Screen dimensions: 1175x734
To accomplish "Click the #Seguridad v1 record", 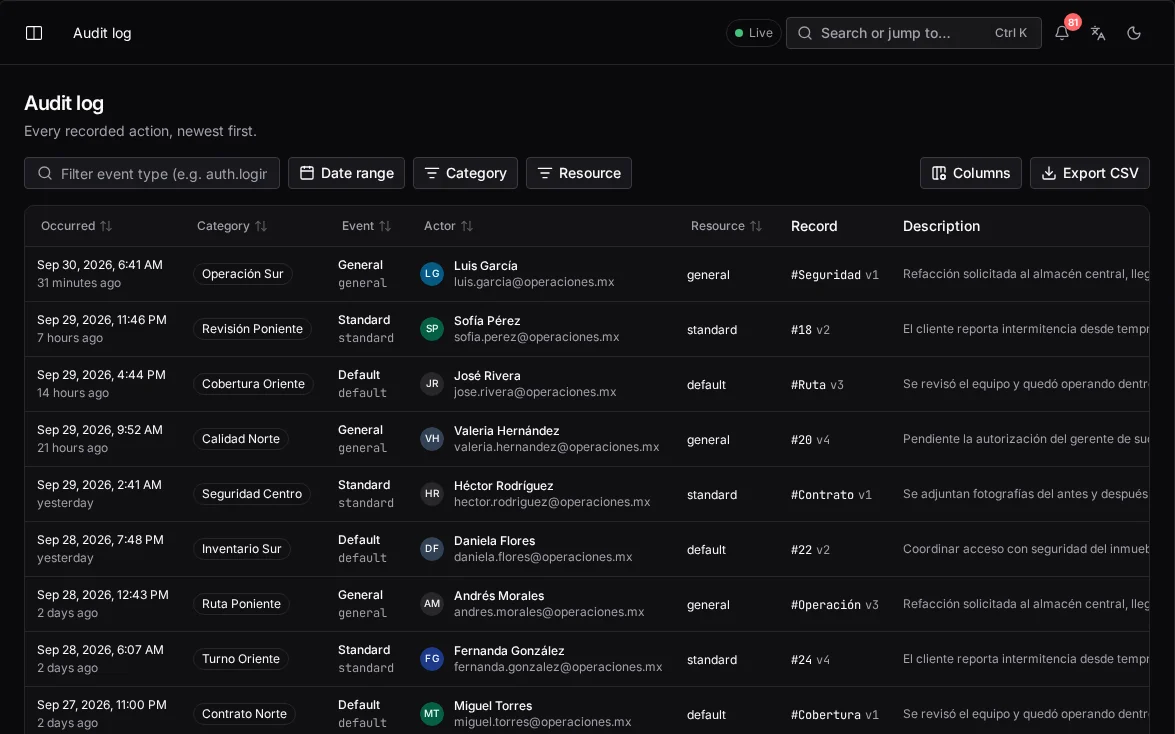I will (x=835, y=274).
